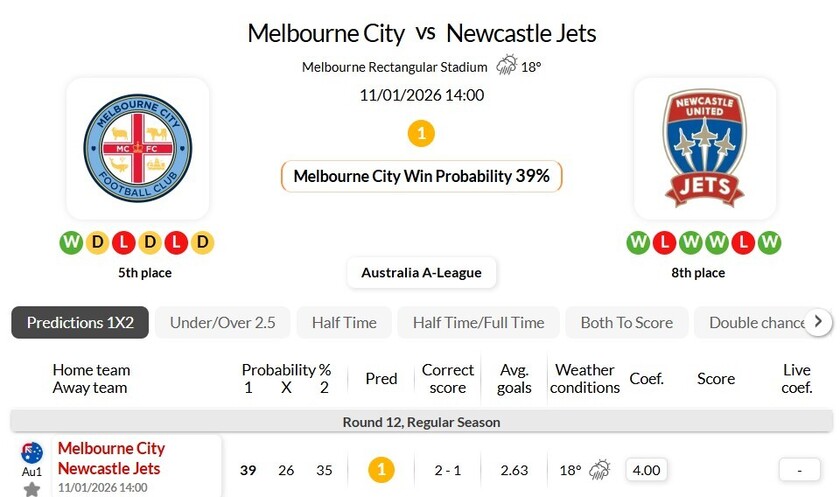Select the Both To Score tab
Screen dimensions: 840x497
(626, 323)
